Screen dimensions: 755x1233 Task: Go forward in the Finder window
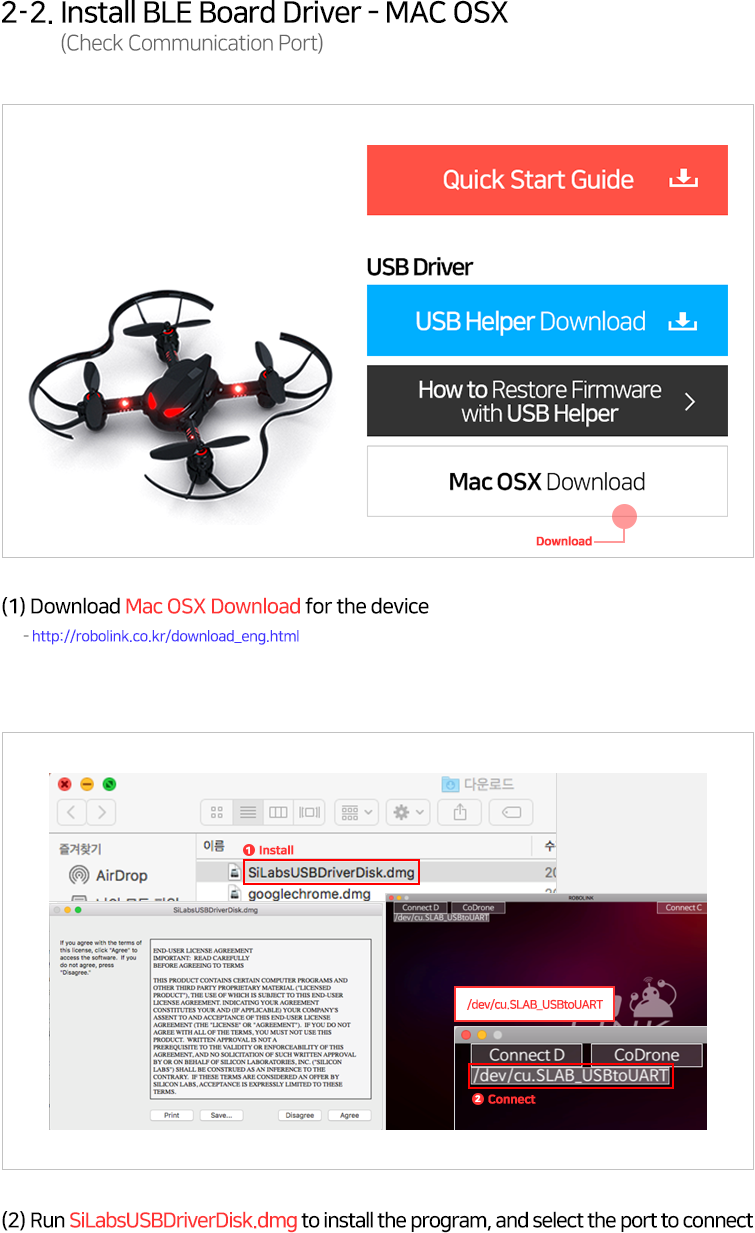coord(101,812)
